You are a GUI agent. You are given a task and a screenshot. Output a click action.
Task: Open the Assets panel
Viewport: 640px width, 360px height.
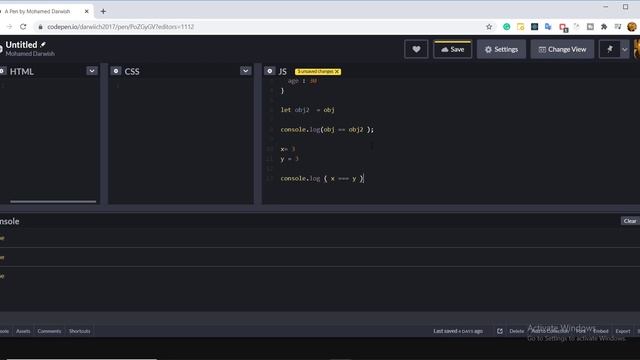(23, 331)
